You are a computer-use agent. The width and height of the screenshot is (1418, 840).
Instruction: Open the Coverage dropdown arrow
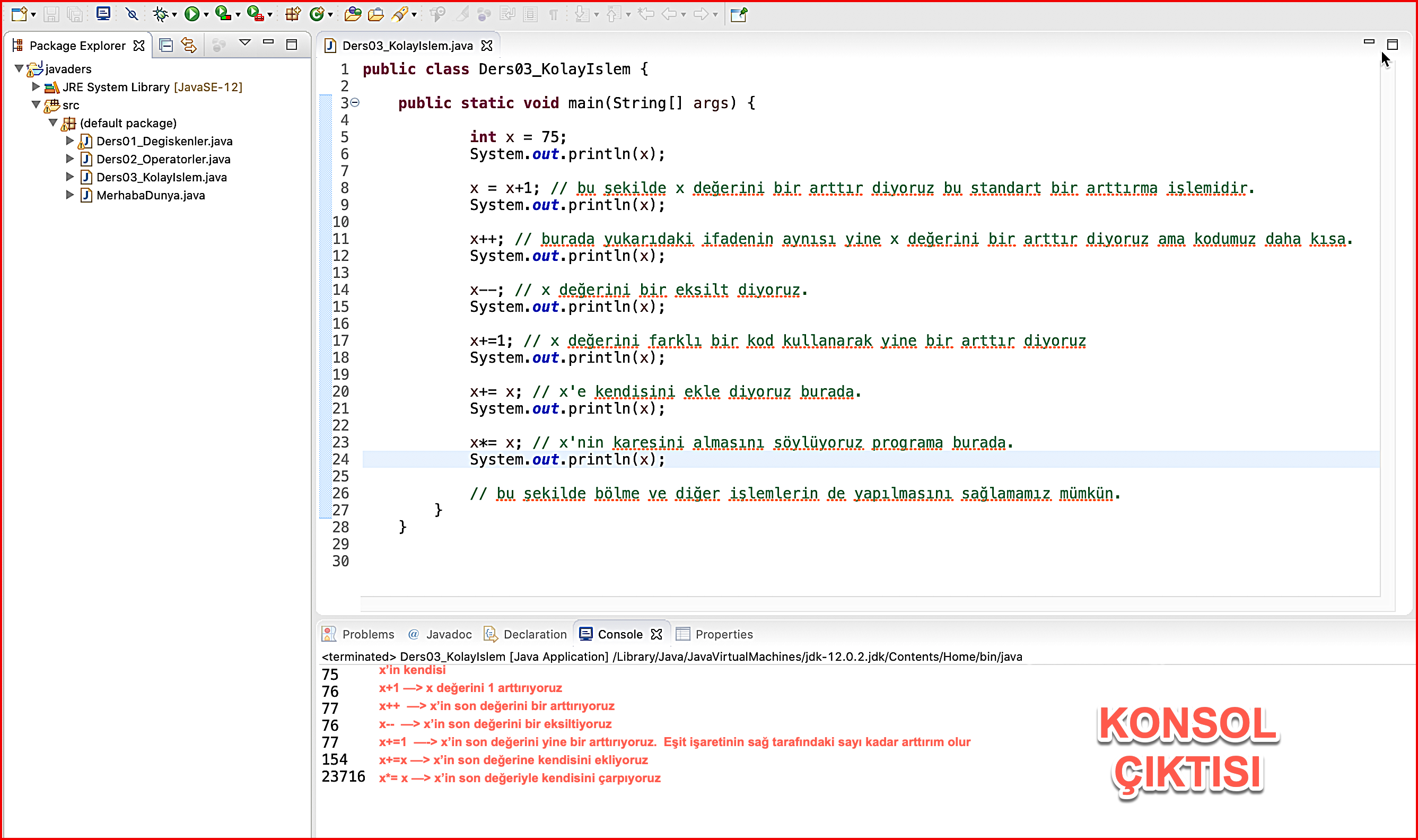238,15
